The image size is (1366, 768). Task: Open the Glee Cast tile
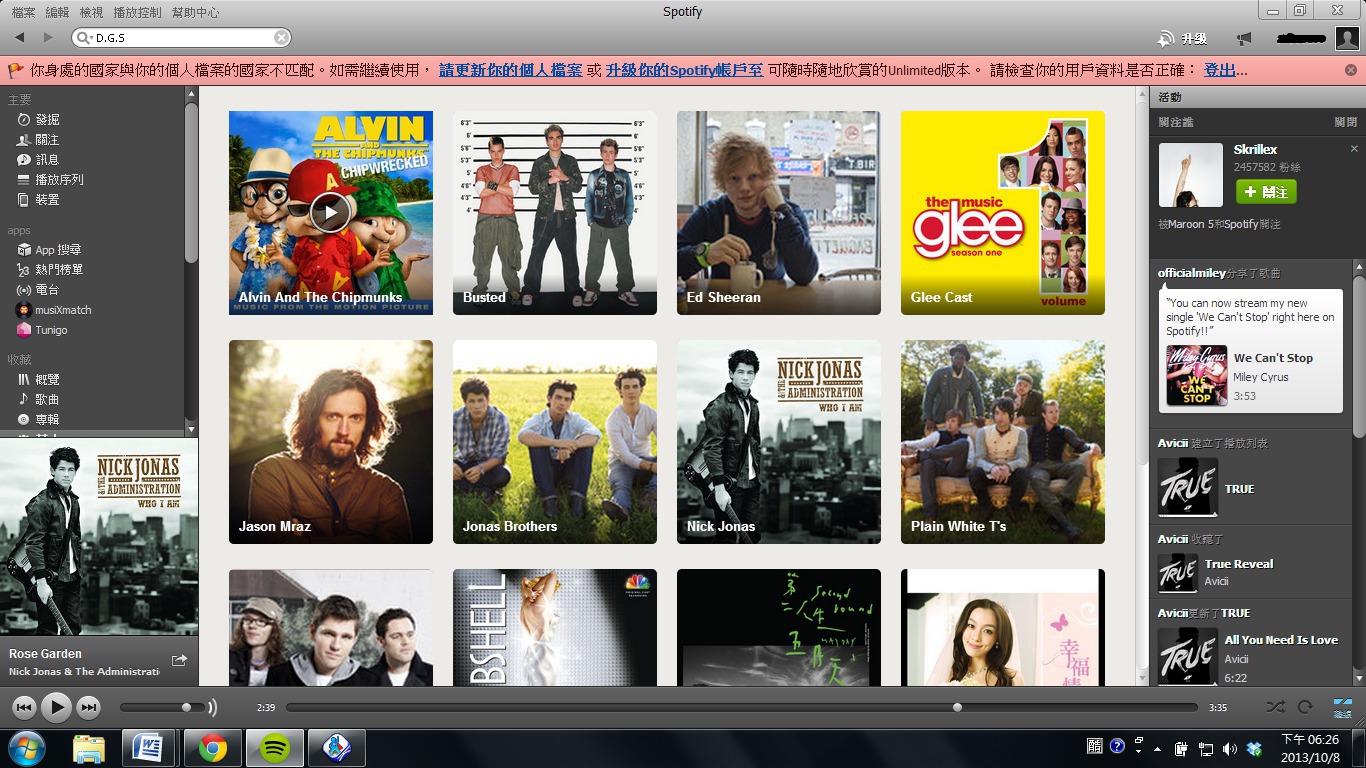(x=1003, y=213)
